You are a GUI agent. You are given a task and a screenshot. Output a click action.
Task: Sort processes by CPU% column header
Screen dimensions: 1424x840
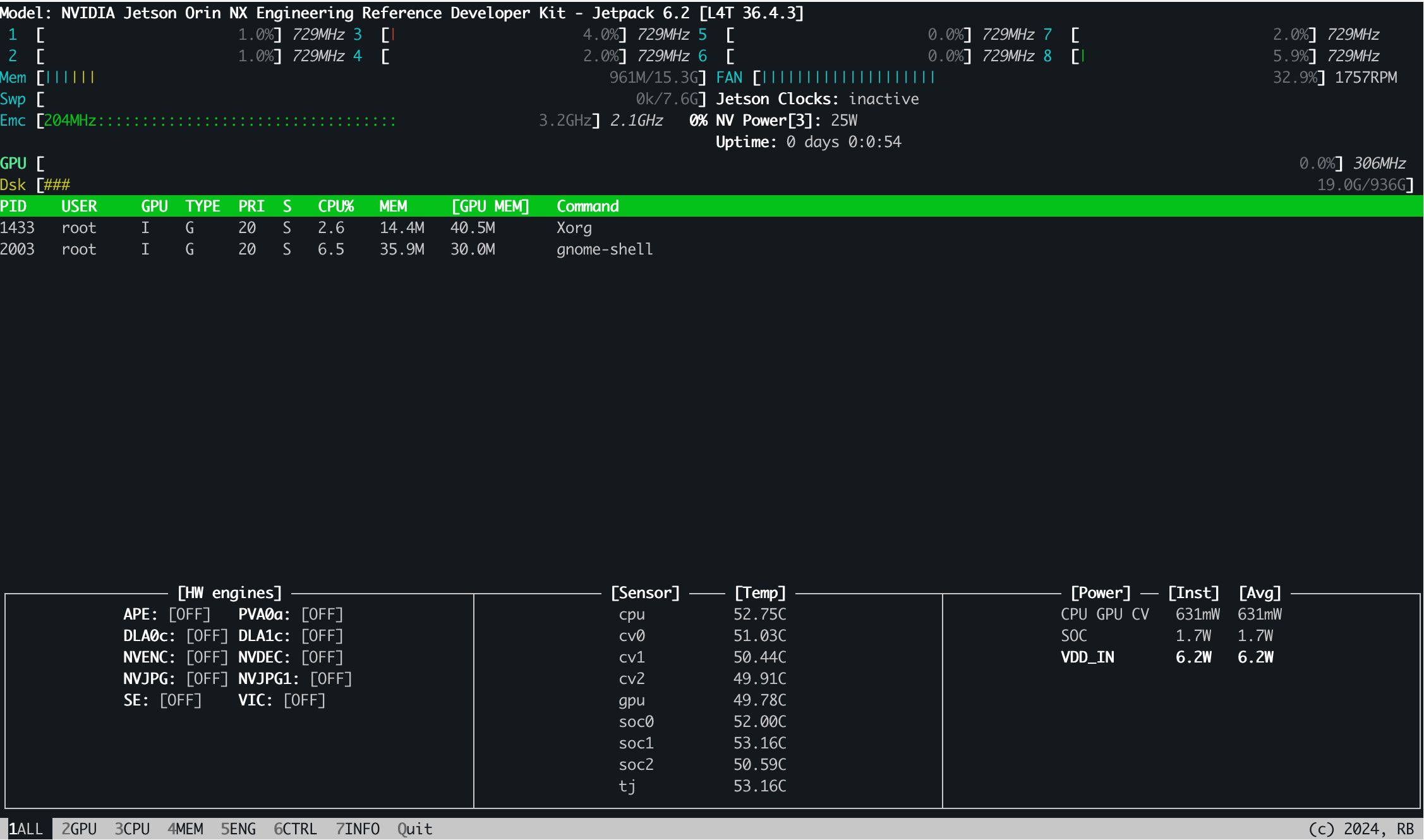[335, 206]
